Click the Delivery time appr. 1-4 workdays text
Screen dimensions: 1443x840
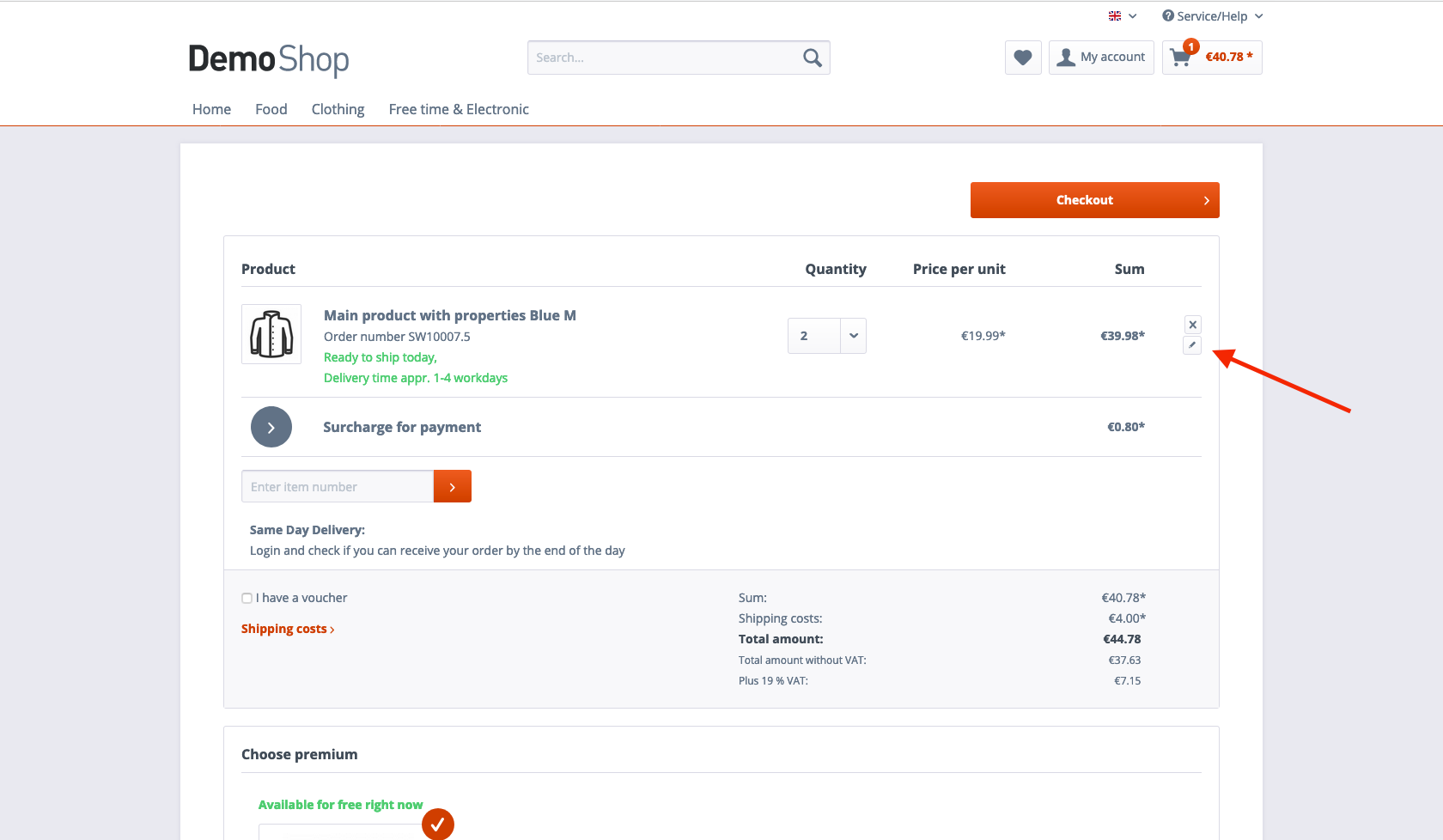pos(416,378)
